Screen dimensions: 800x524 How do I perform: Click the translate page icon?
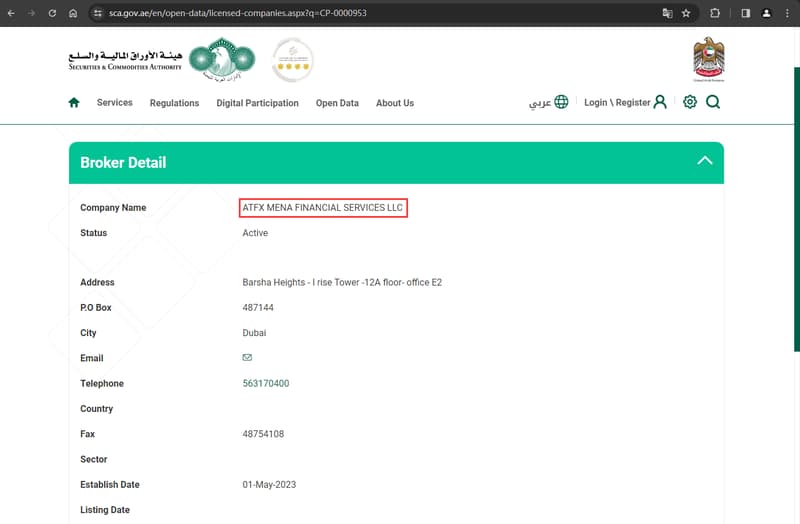point(667,13)
